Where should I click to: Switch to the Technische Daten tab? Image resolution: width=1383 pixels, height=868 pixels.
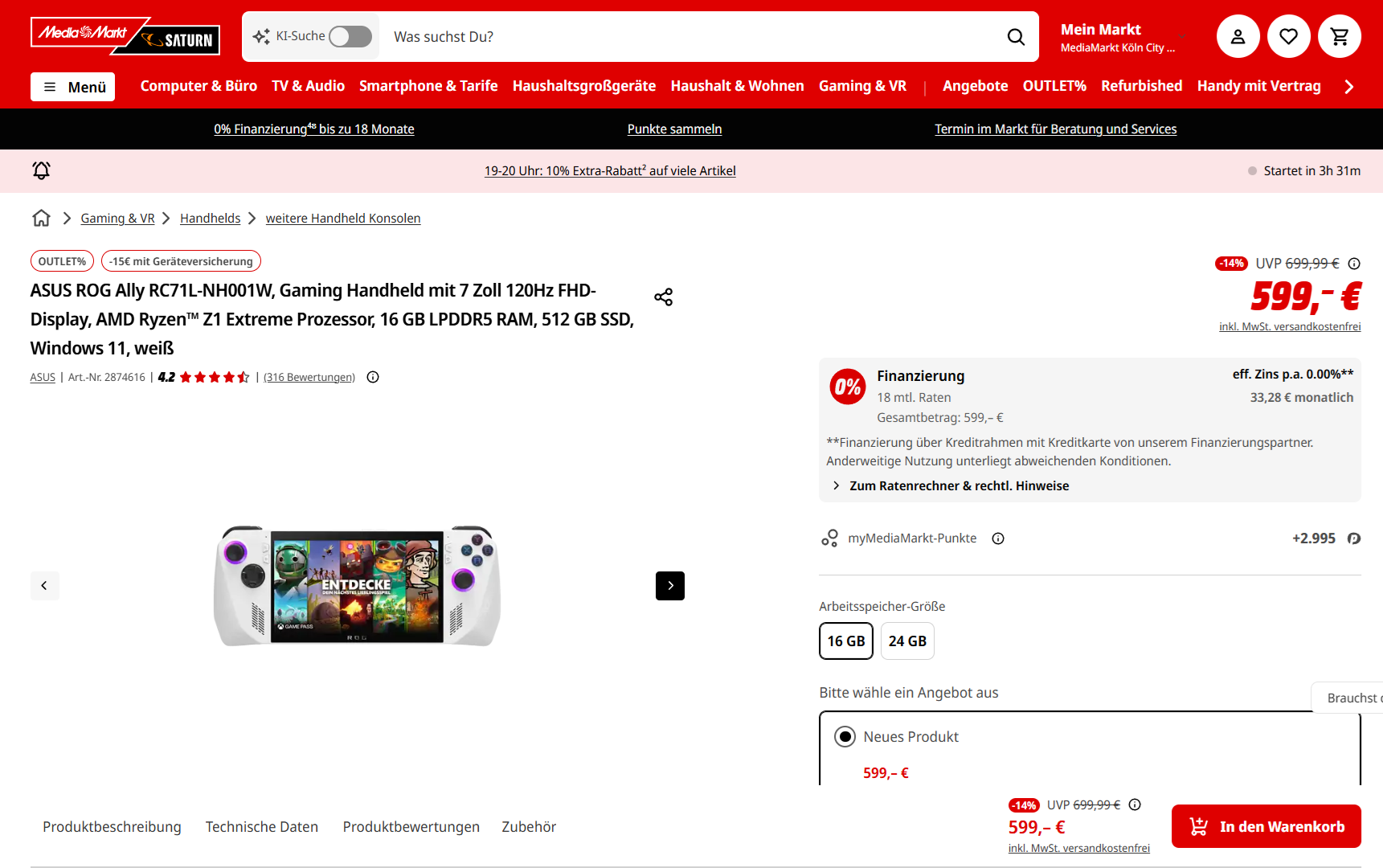pyautogui.click(x=262, y=827)
